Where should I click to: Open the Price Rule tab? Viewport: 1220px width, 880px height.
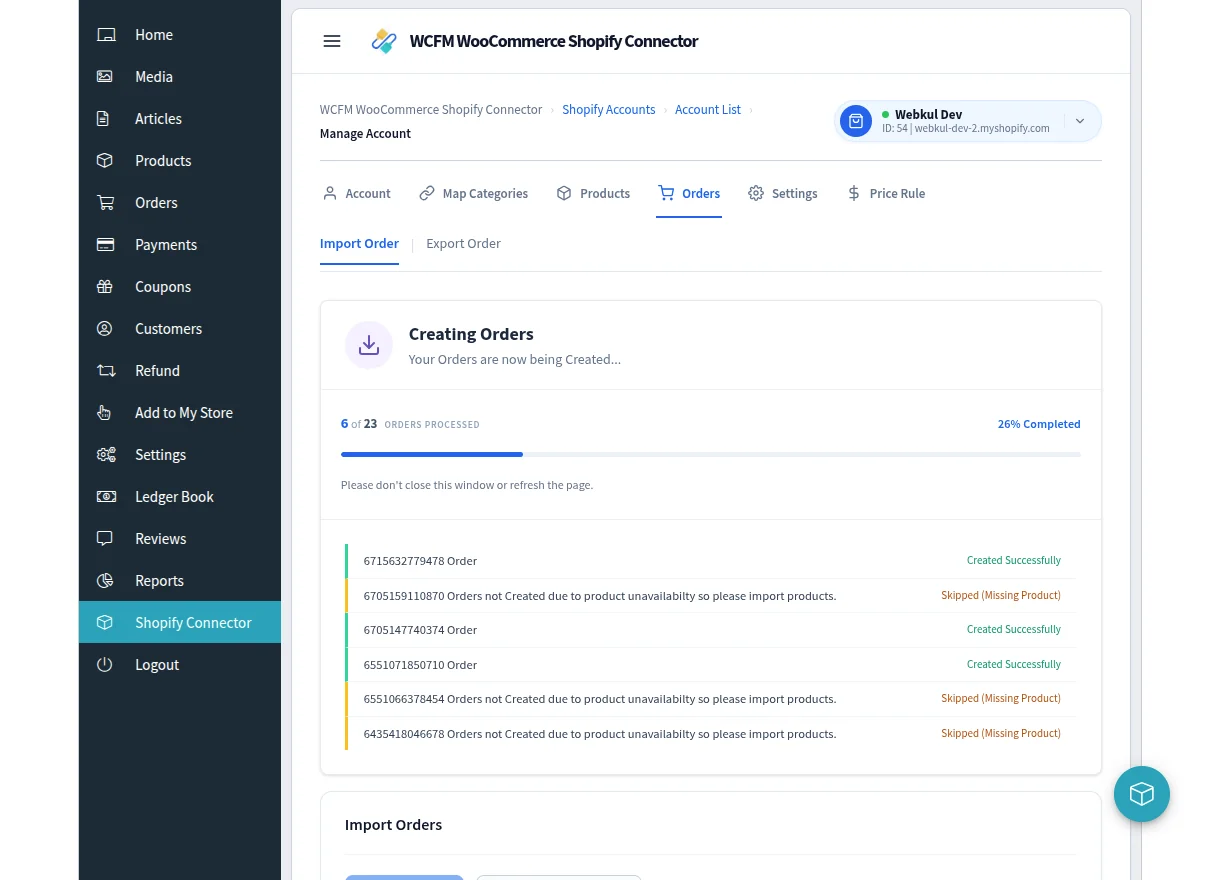click(886, 194)
